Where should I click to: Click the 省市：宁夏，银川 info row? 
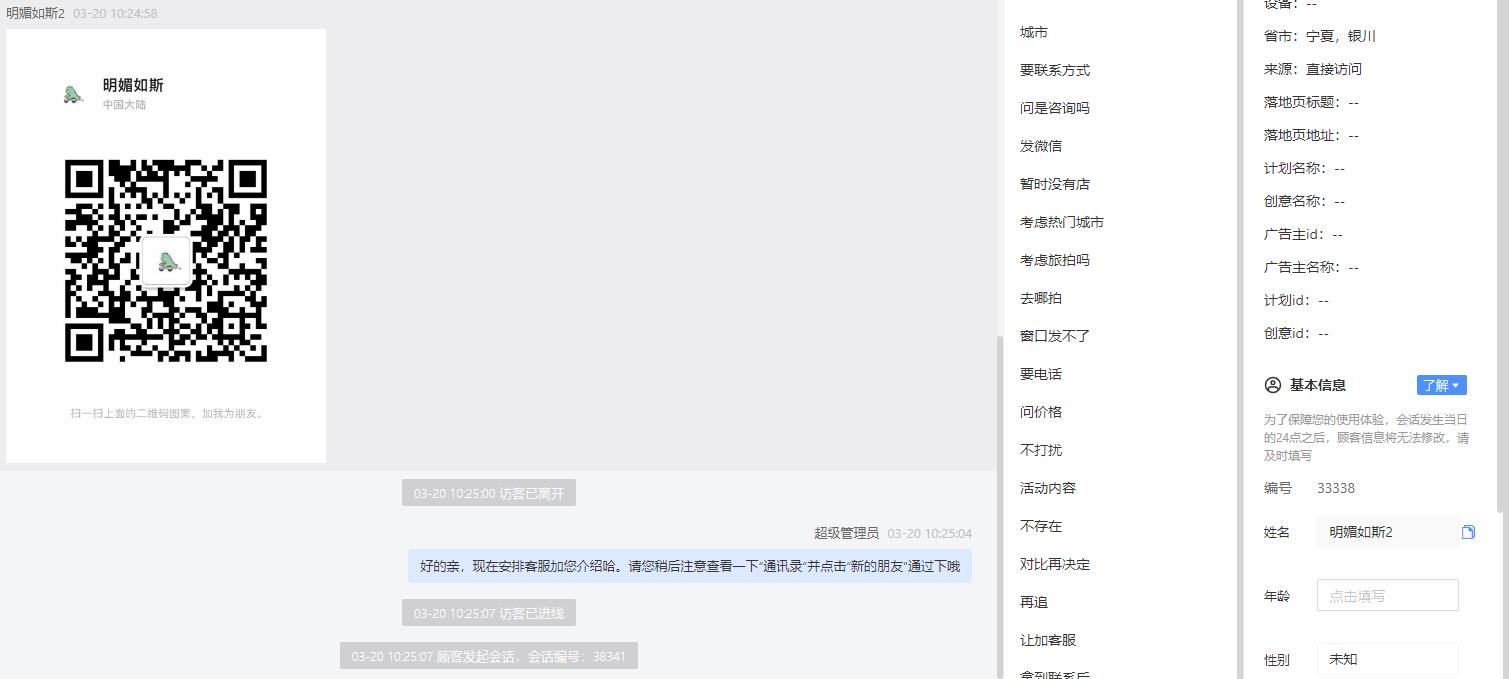pyautogui.click(x=1320, y=36)
